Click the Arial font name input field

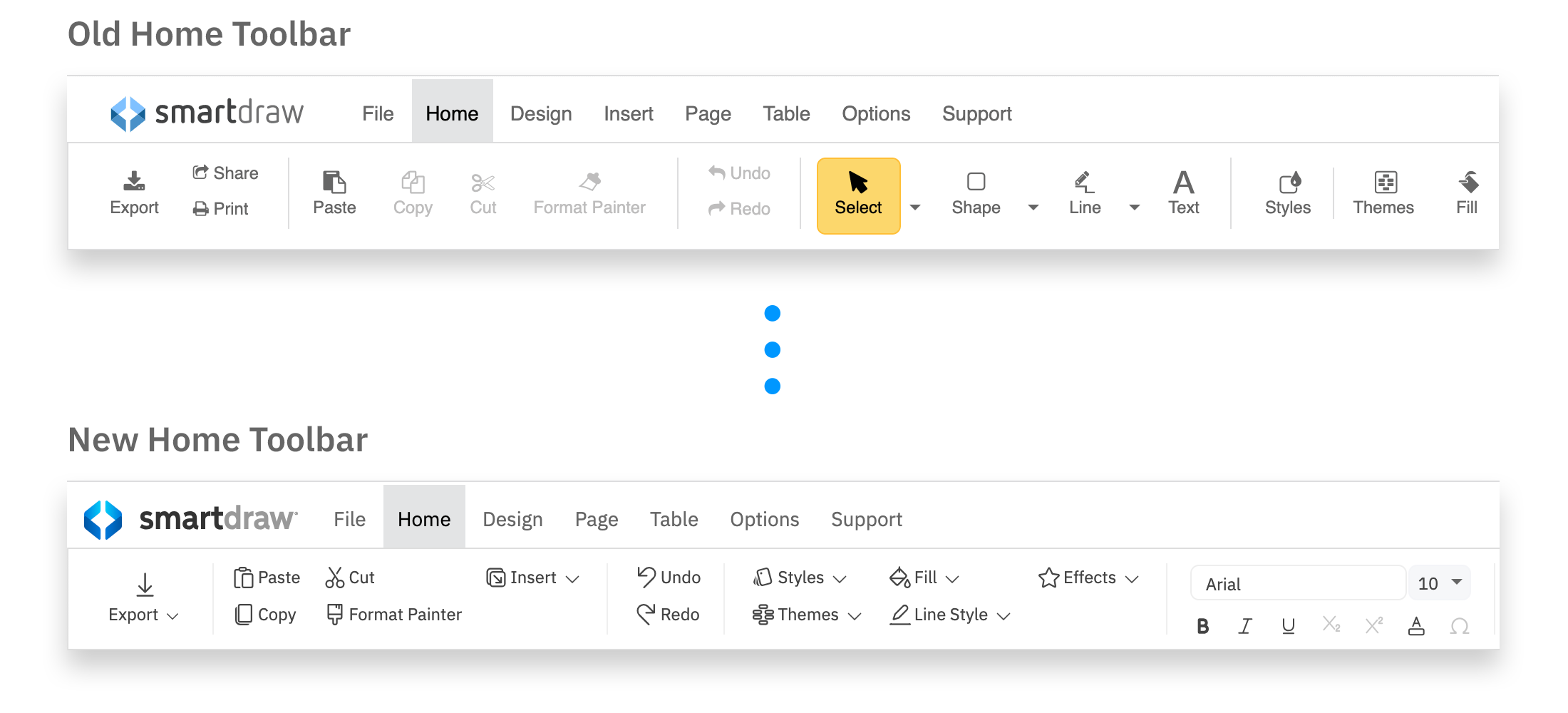(1297, 583)
